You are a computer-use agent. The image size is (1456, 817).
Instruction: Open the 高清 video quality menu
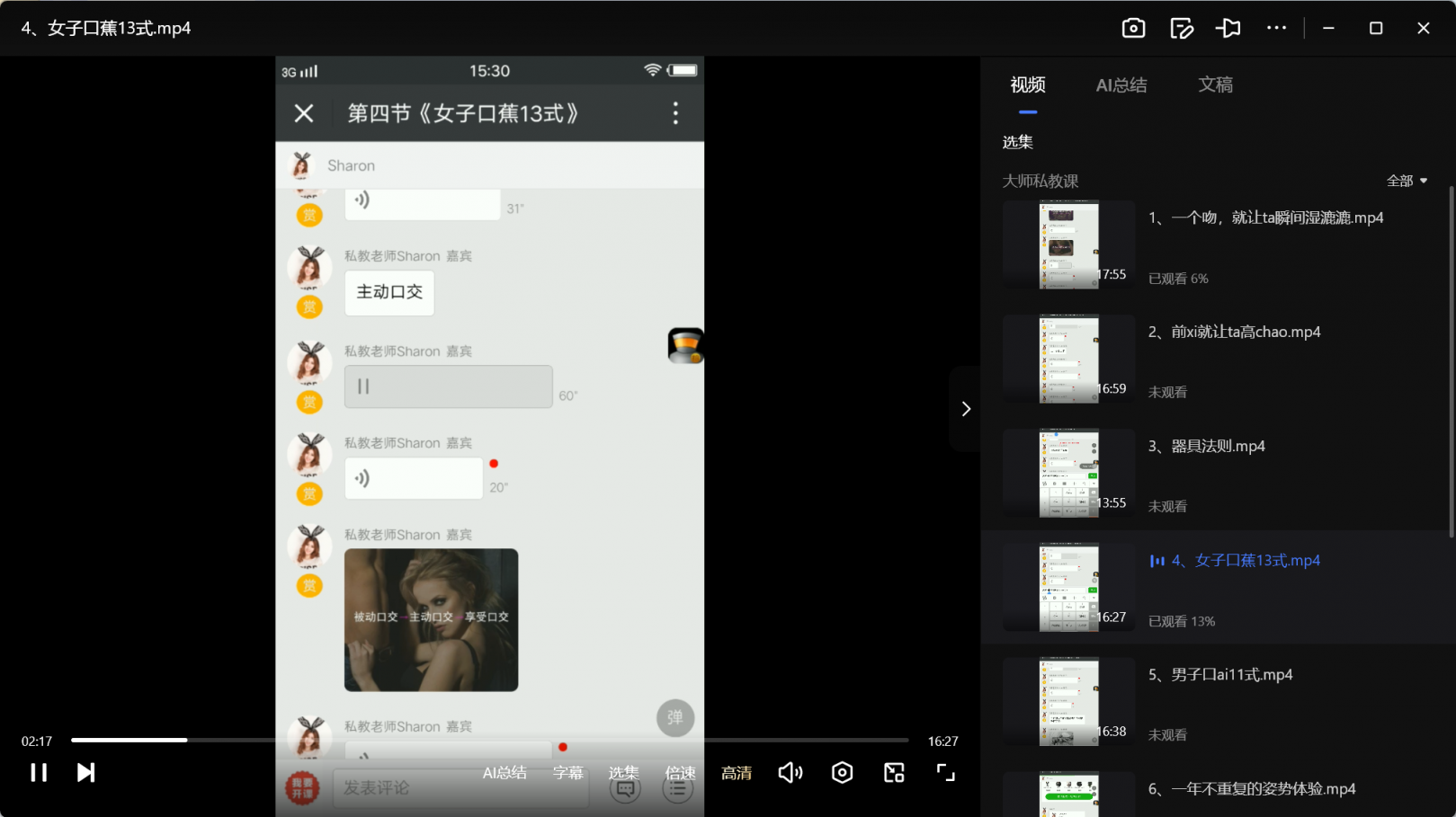pyautogui.click(x=736, y=773)
